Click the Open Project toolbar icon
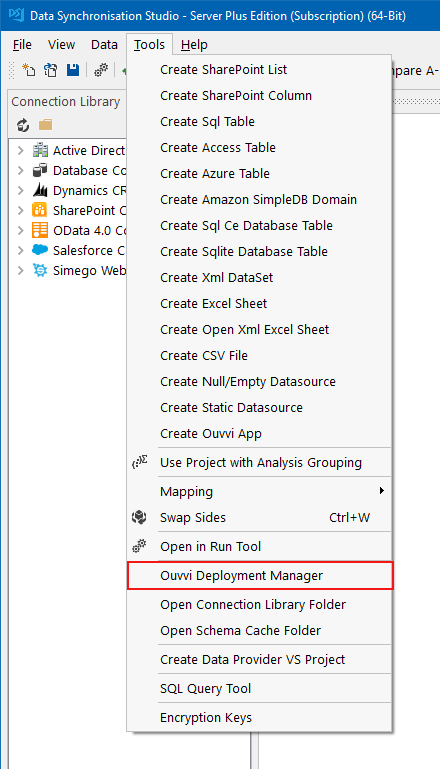The height and width of the screenshot is (769, 440). pyautogui.click(x=51, y=70)
